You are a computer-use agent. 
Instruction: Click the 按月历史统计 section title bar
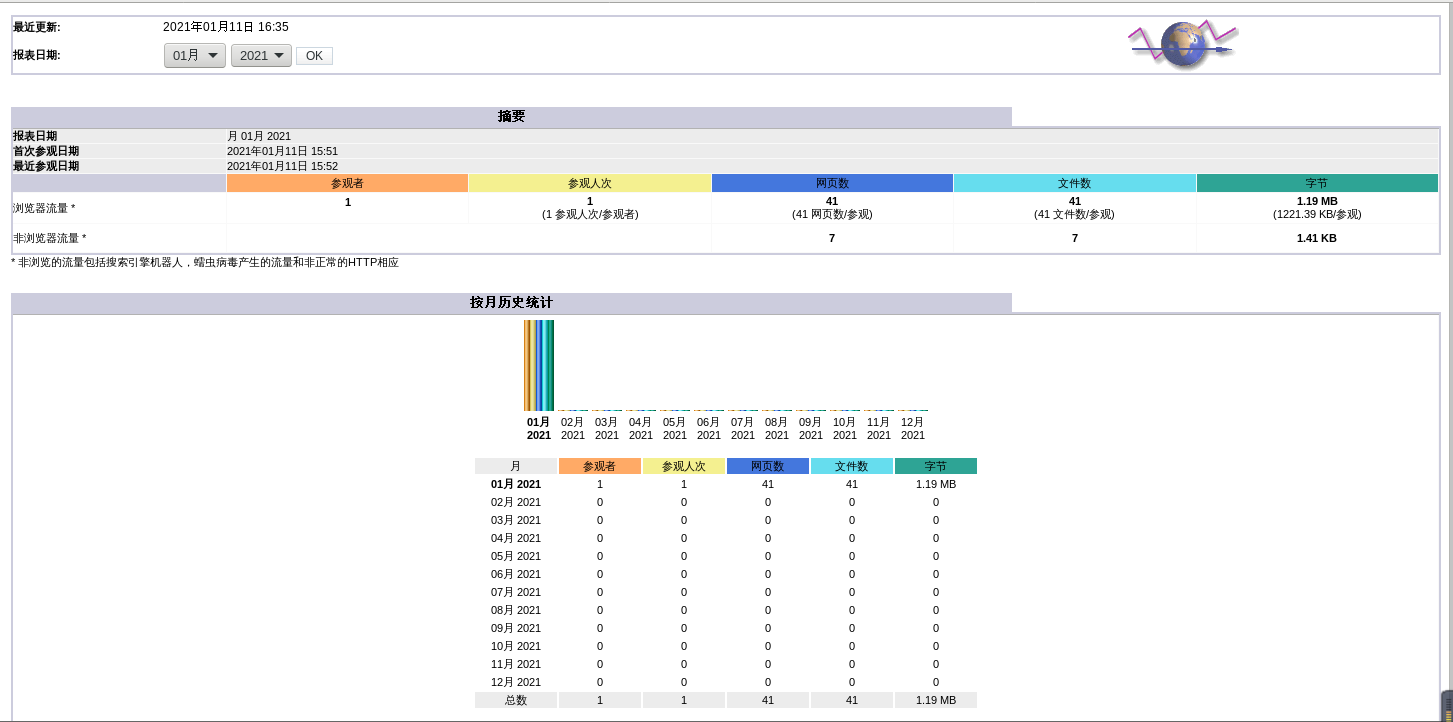[x=511, y=302]
